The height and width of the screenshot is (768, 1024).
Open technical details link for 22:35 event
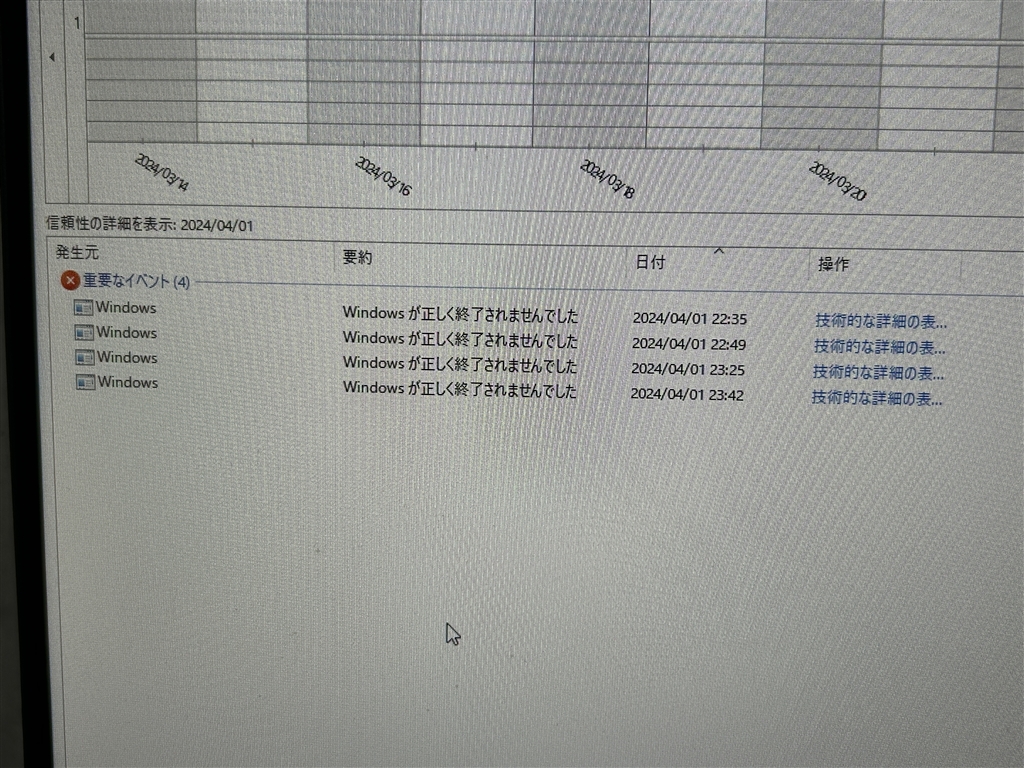(x=881, y=321)
